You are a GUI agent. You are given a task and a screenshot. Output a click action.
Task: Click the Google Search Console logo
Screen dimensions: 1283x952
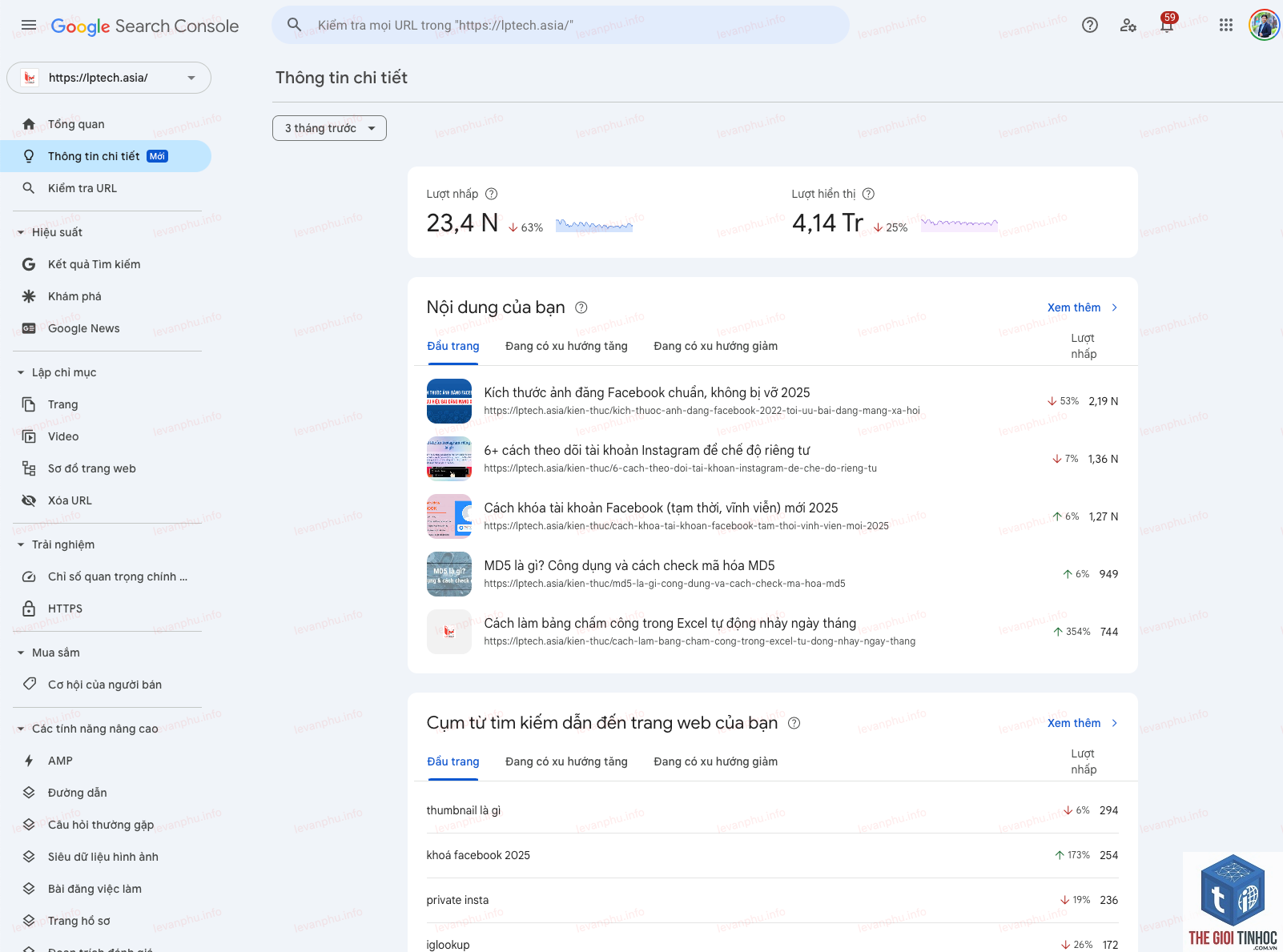145,26
